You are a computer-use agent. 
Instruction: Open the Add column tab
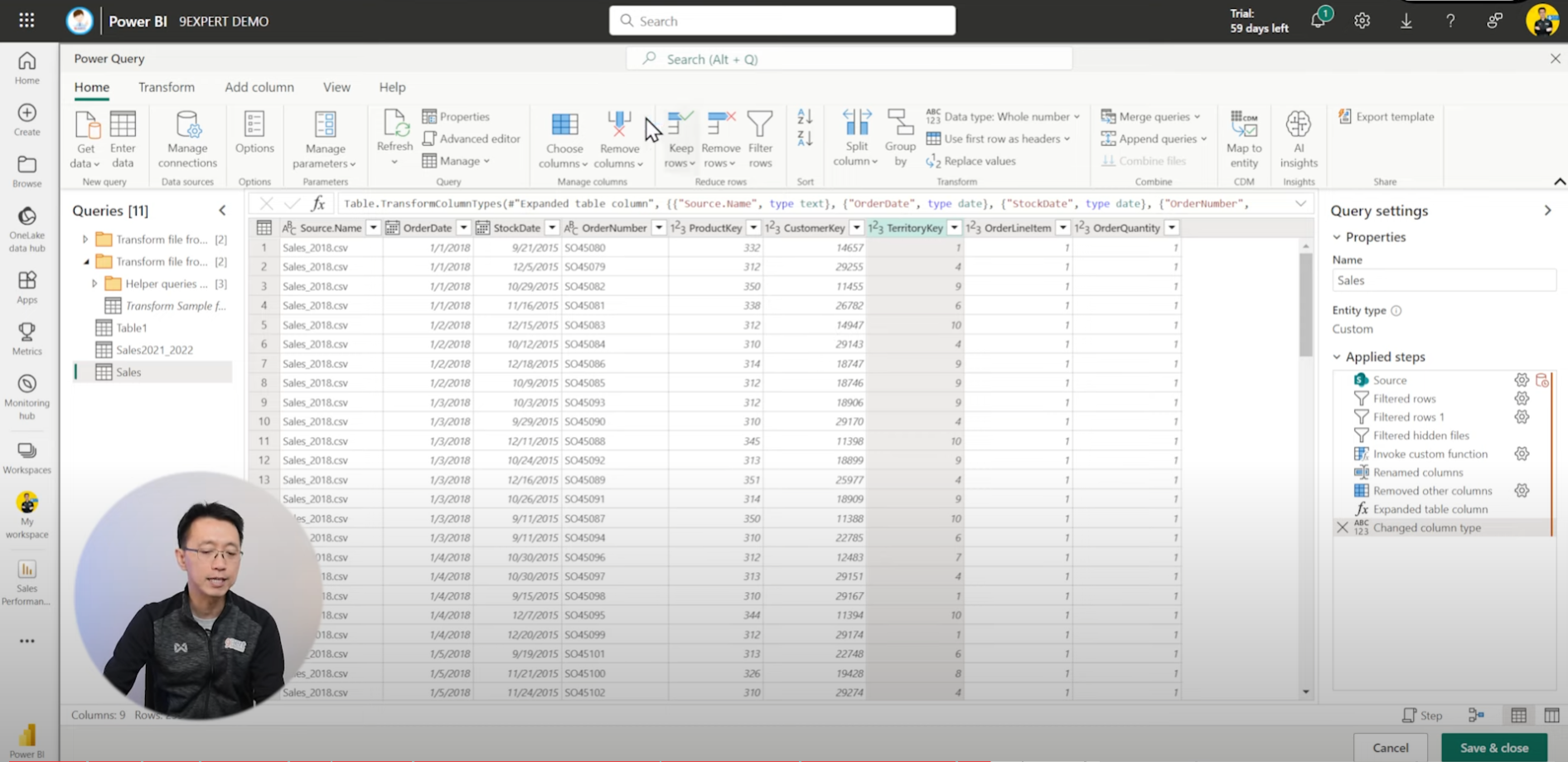[x=259, y=86]
